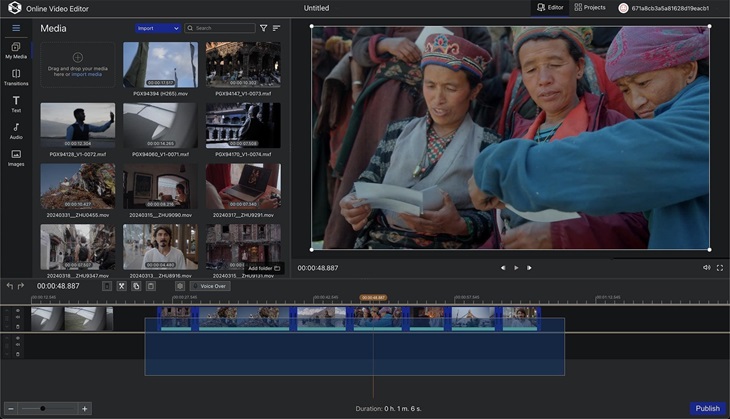Open the sort options menu in Media
The width and height of the screenshot is (730, 419).
276,29
